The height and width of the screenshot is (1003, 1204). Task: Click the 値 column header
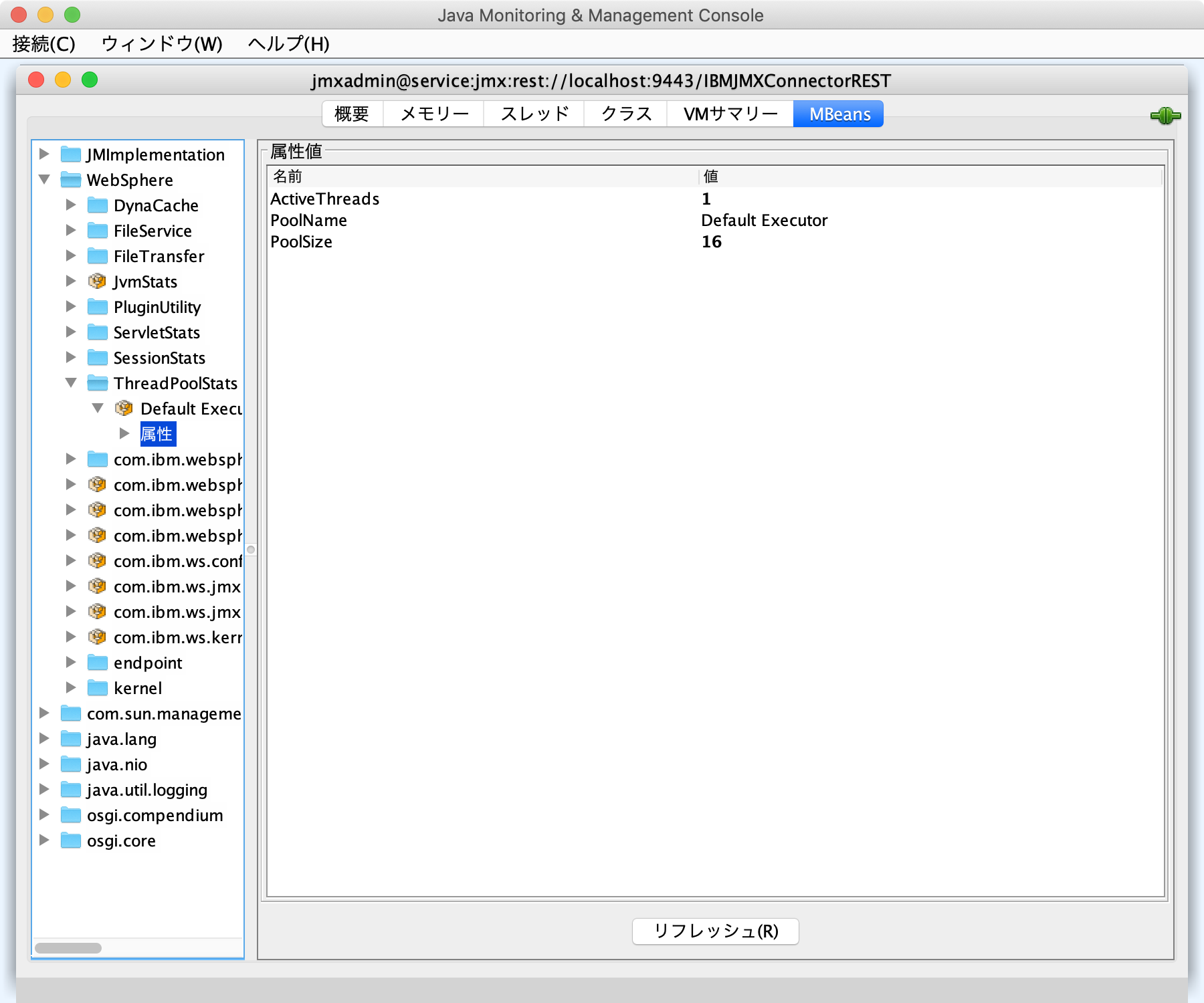coord(930,177)
